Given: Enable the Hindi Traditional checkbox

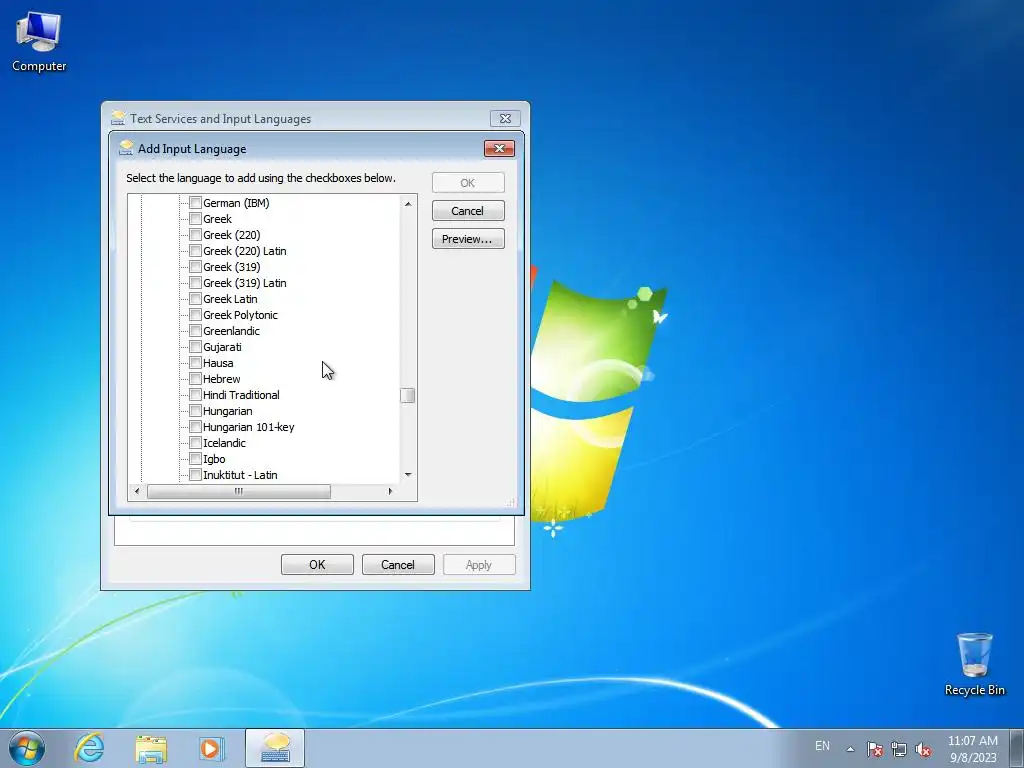Looking at the screenshot, I should click(x=195, y=394).
